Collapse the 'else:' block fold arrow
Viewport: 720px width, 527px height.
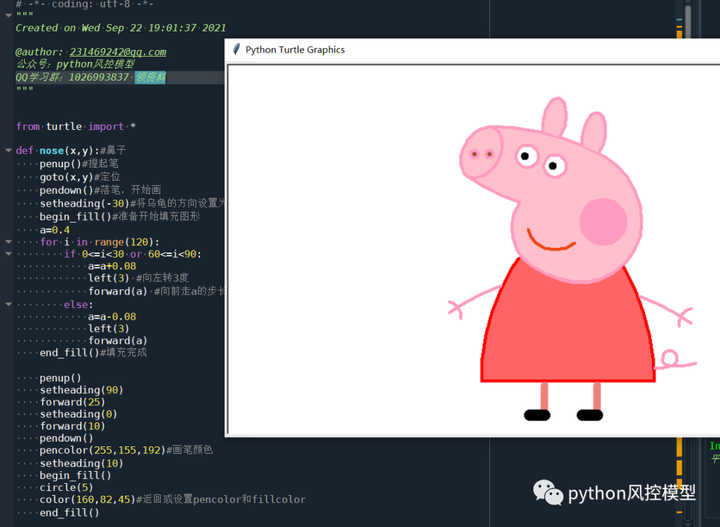[x=8, y=304]
